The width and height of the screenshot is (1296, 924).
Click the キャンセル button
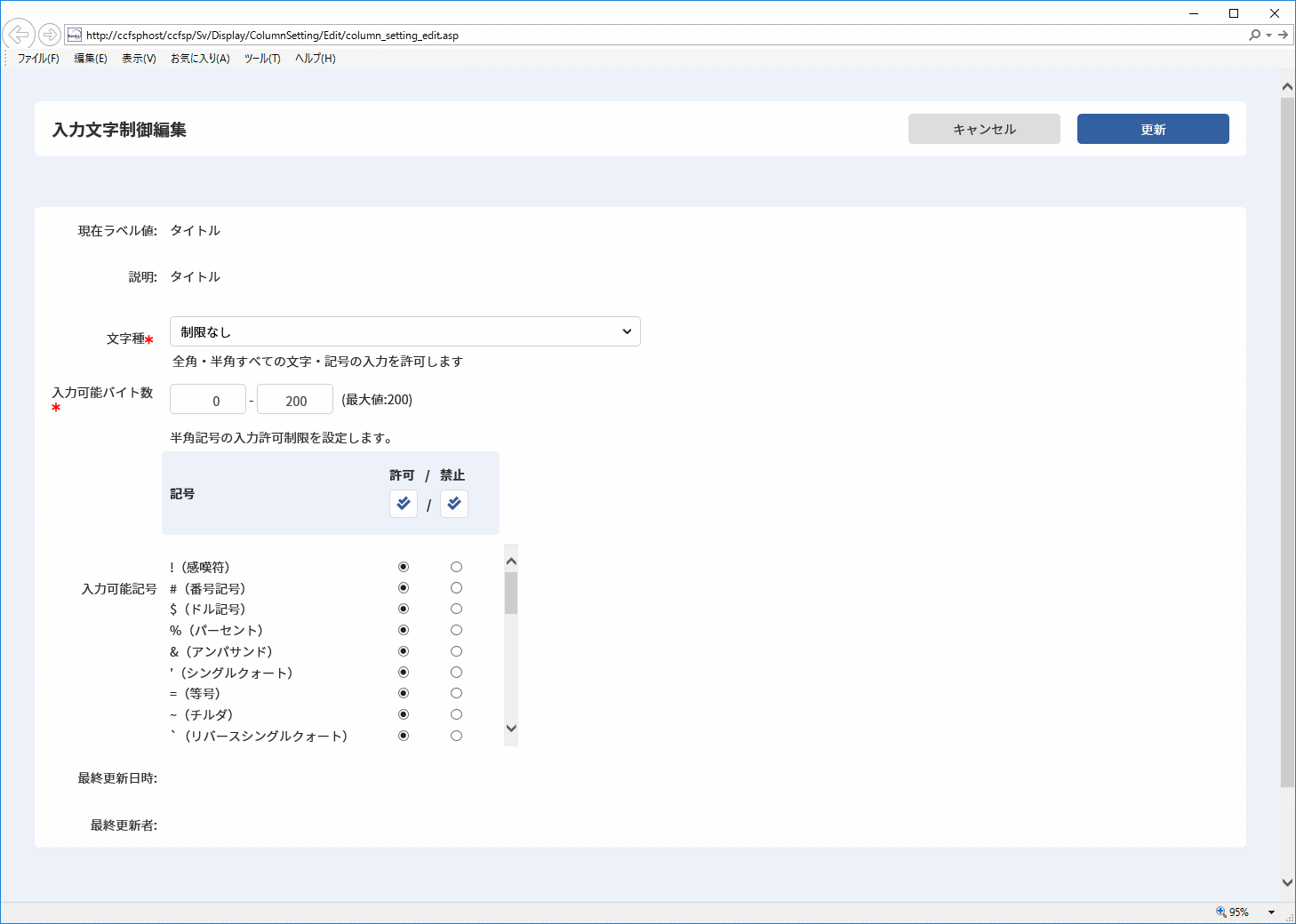(984, 129)
